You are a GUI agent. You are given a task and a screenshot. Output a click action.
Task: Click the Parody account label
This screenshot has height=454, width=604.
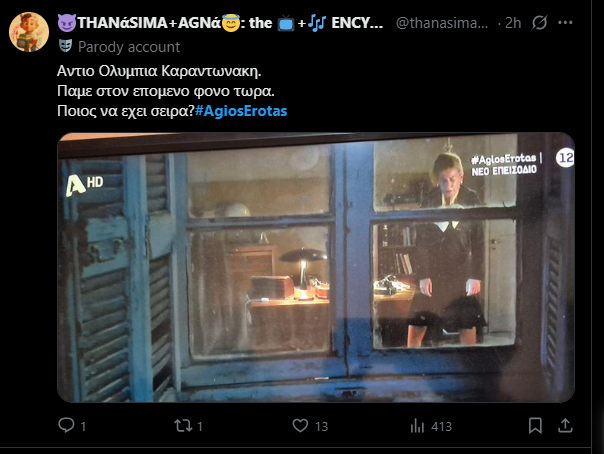(x=129, y=47)
